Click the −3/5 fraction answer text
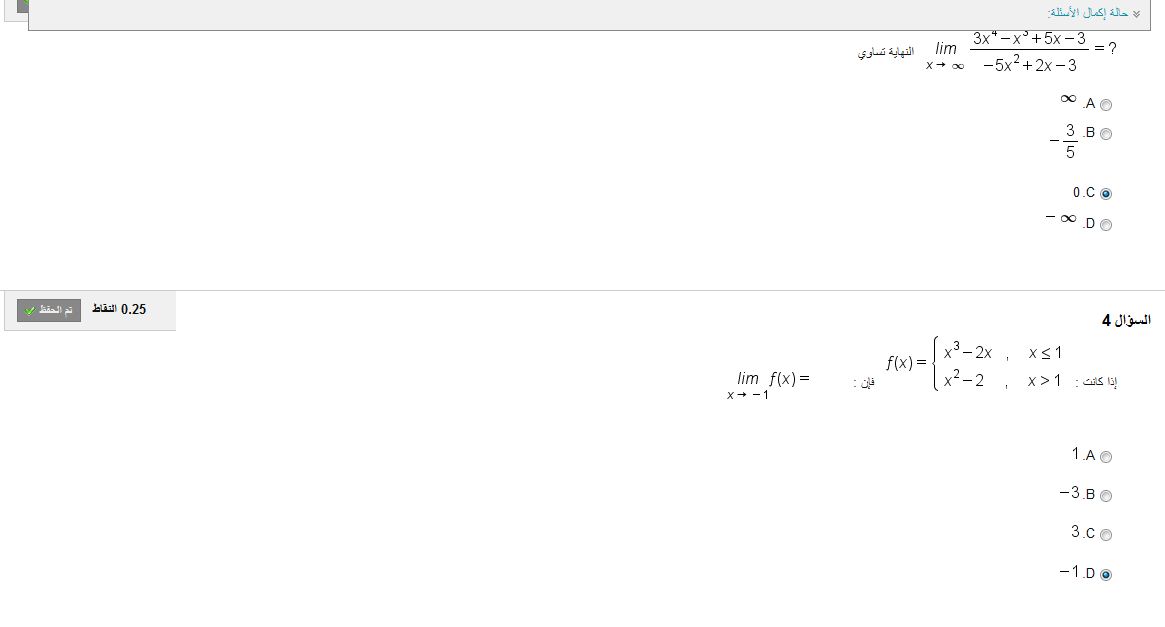Viewport: 1165px width, 627px height. 1064,141
